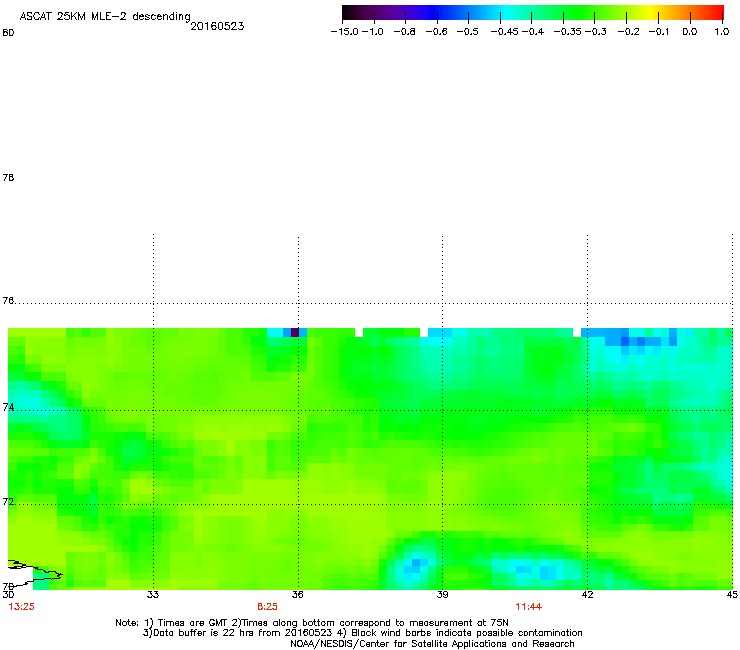This screenshot has width=740, height=650.
Task: Click the longitude axis label 33
Action: click(153, 595)
